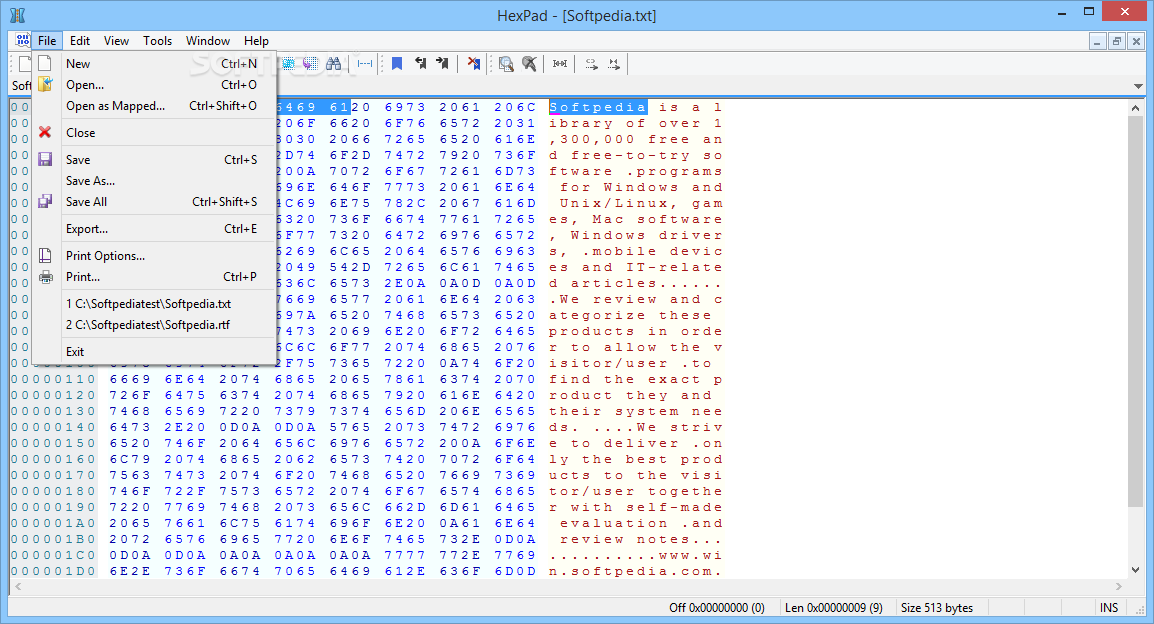Click the purple arrow dotted block icon
This screenshot has width=1154, height=624.
tap(310, 64)
